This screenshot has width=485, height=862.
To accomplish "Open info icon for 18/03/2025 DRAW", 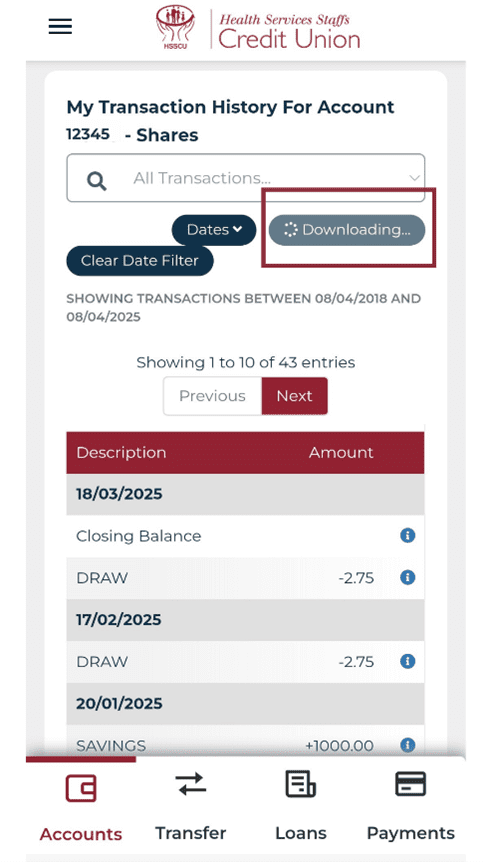I will click(x=407, y=577).
